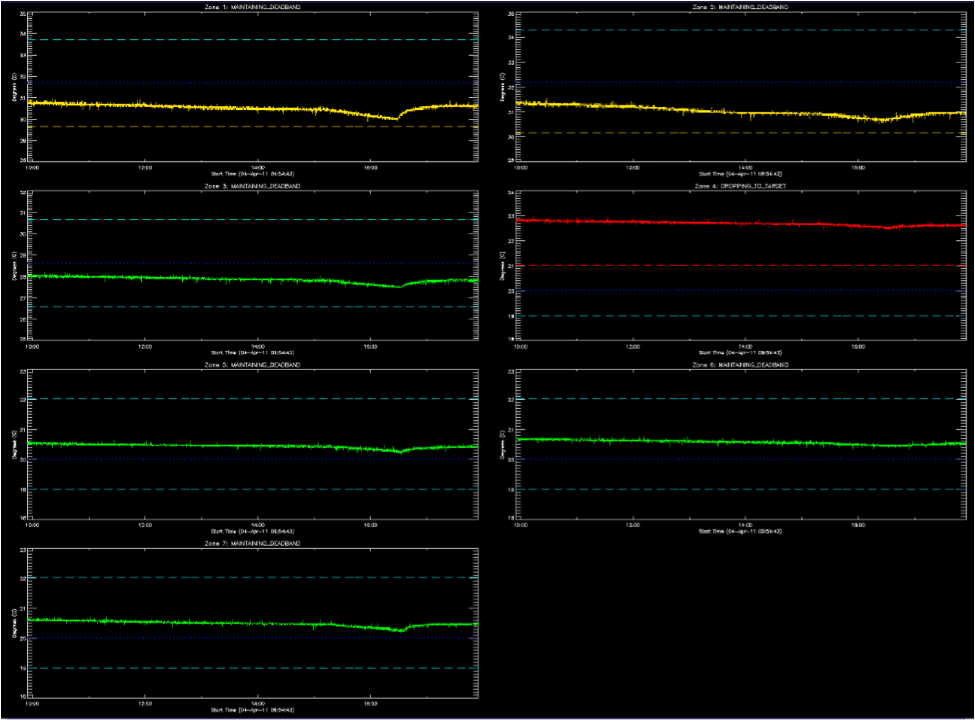Click the green trace in Zone 7 plot
This screenshot has width=975, height=721.
[x=200, y=622]
